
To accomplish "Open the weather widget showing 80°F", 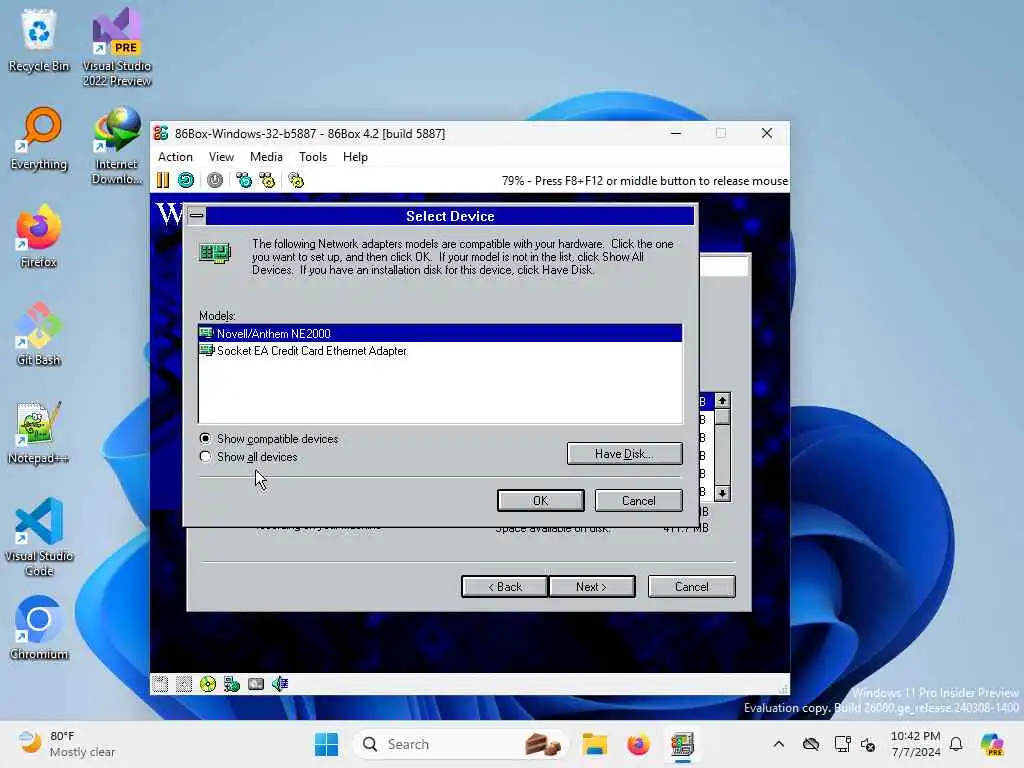I will 67,744.
